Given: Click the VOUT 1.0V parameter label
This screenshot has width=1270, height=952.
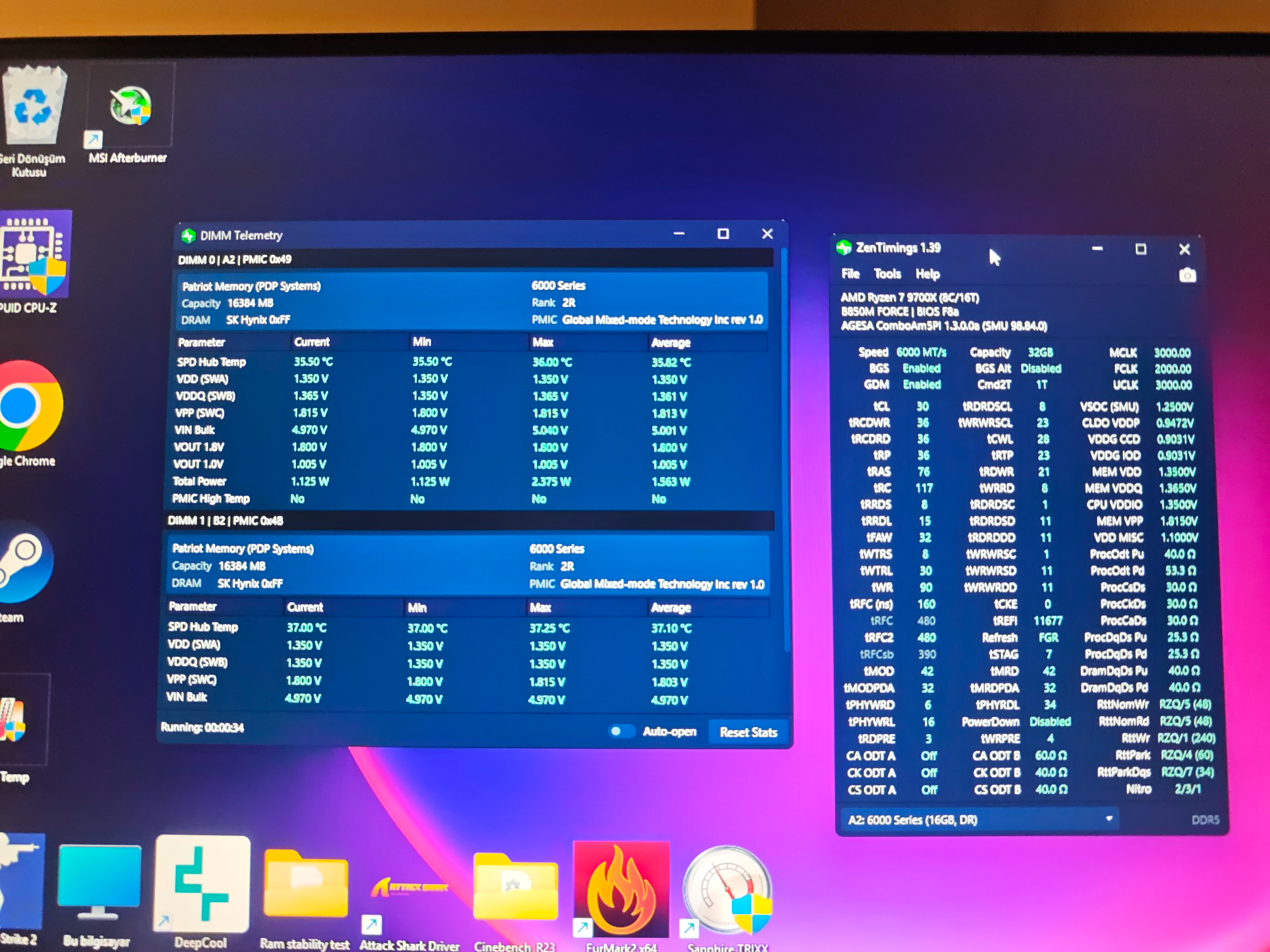Looking at the screenshot, I should tap(198, 464).
